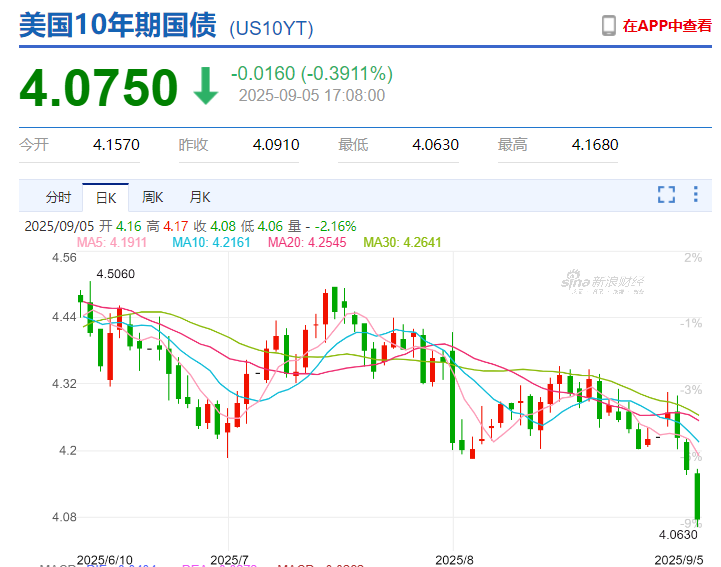
Task: Click the change value -0.0160 (-0.3911%)
Action: click(312, 74)
